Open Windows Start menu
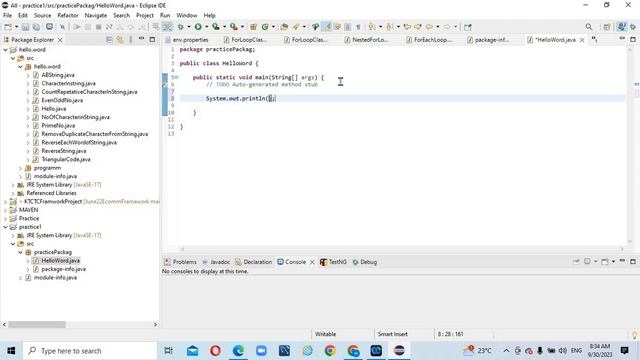 [x=11, y=351]
